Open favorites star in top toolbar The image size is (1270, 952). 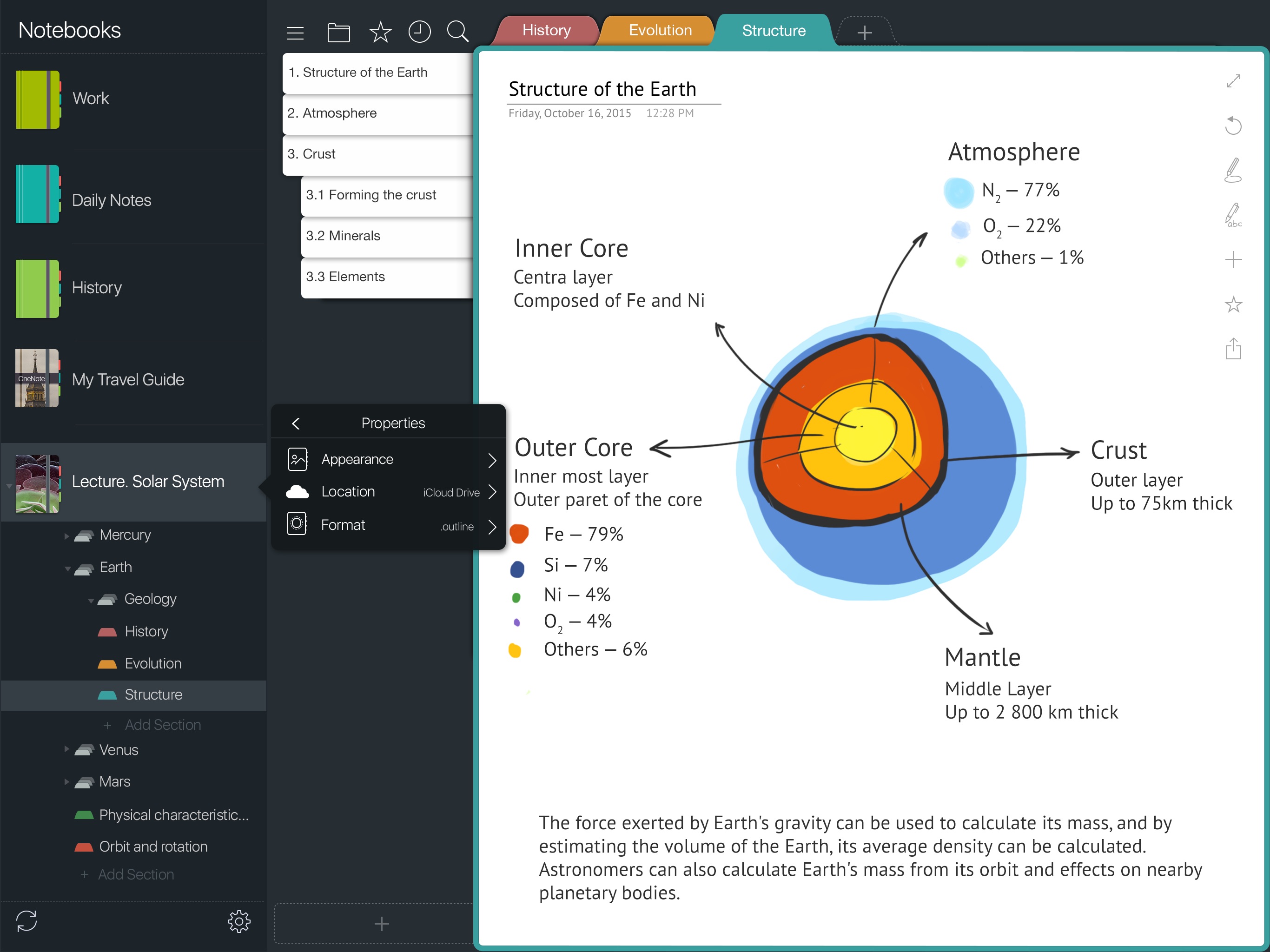tap(379, 32)
